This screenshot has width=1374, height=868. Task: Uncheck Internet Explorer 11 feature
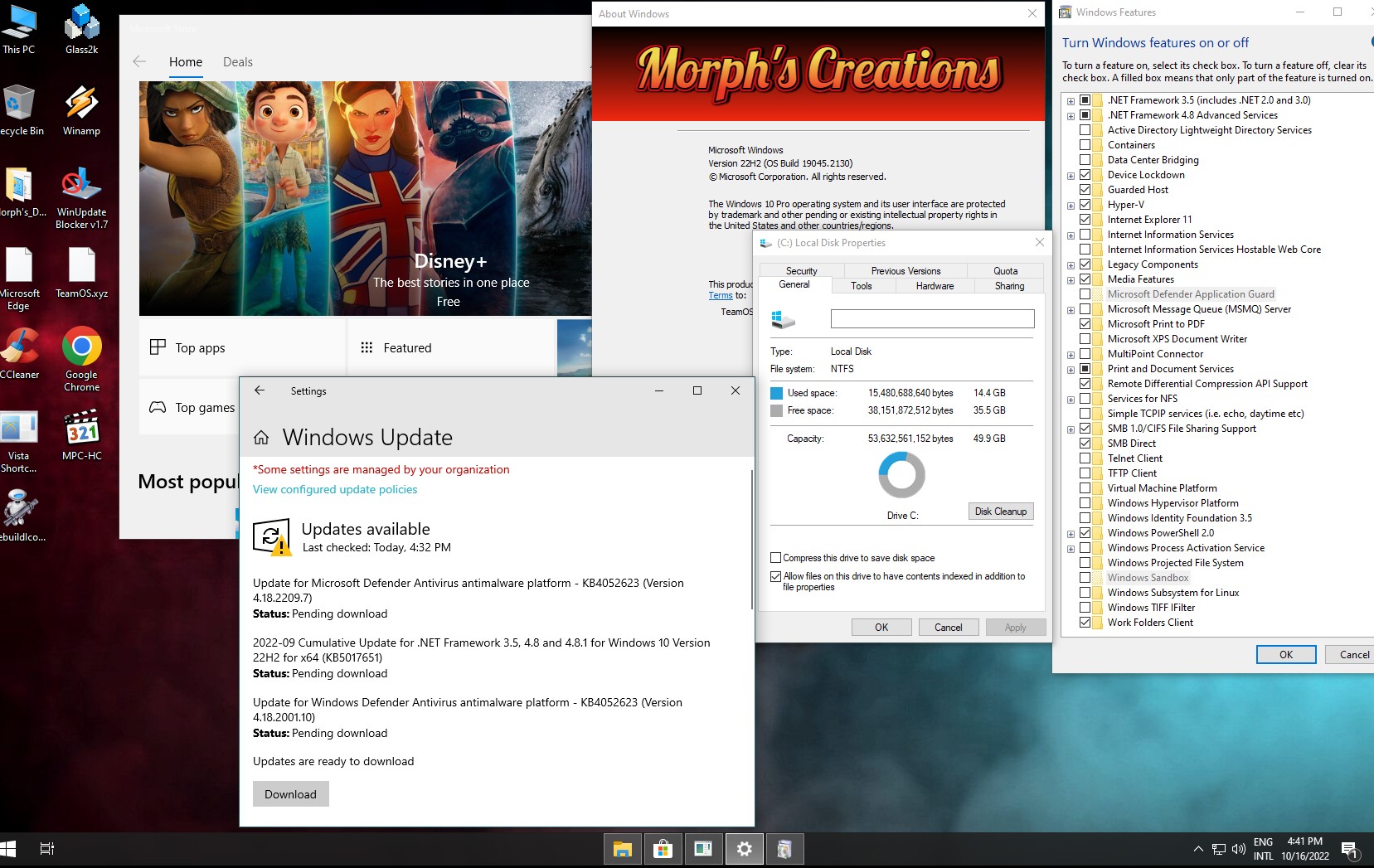(1085, 220)
